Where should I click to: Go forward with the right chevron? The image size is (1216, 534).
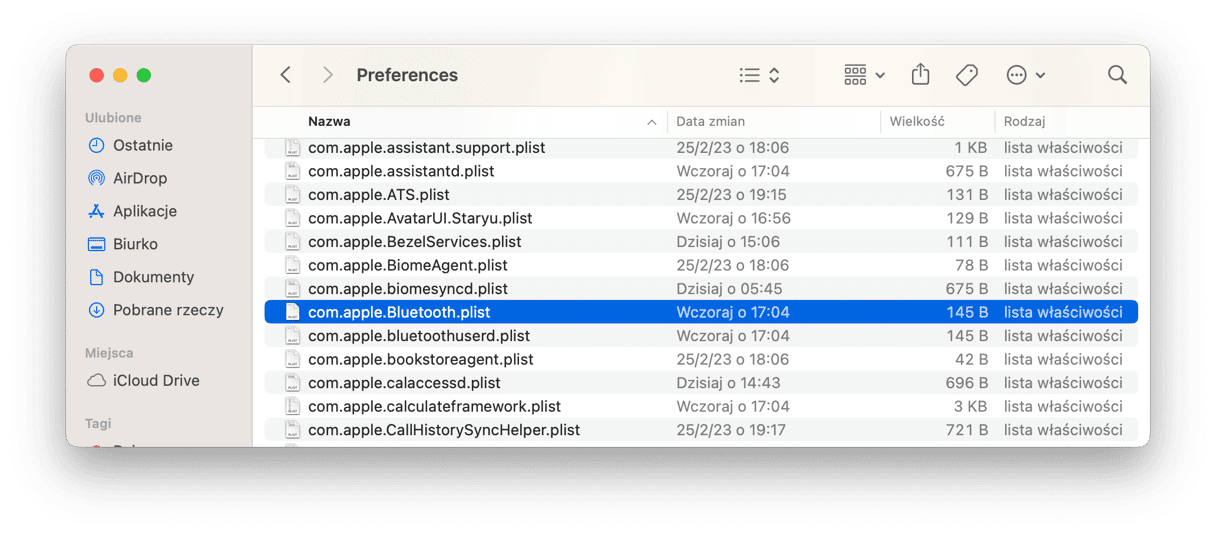327,75
